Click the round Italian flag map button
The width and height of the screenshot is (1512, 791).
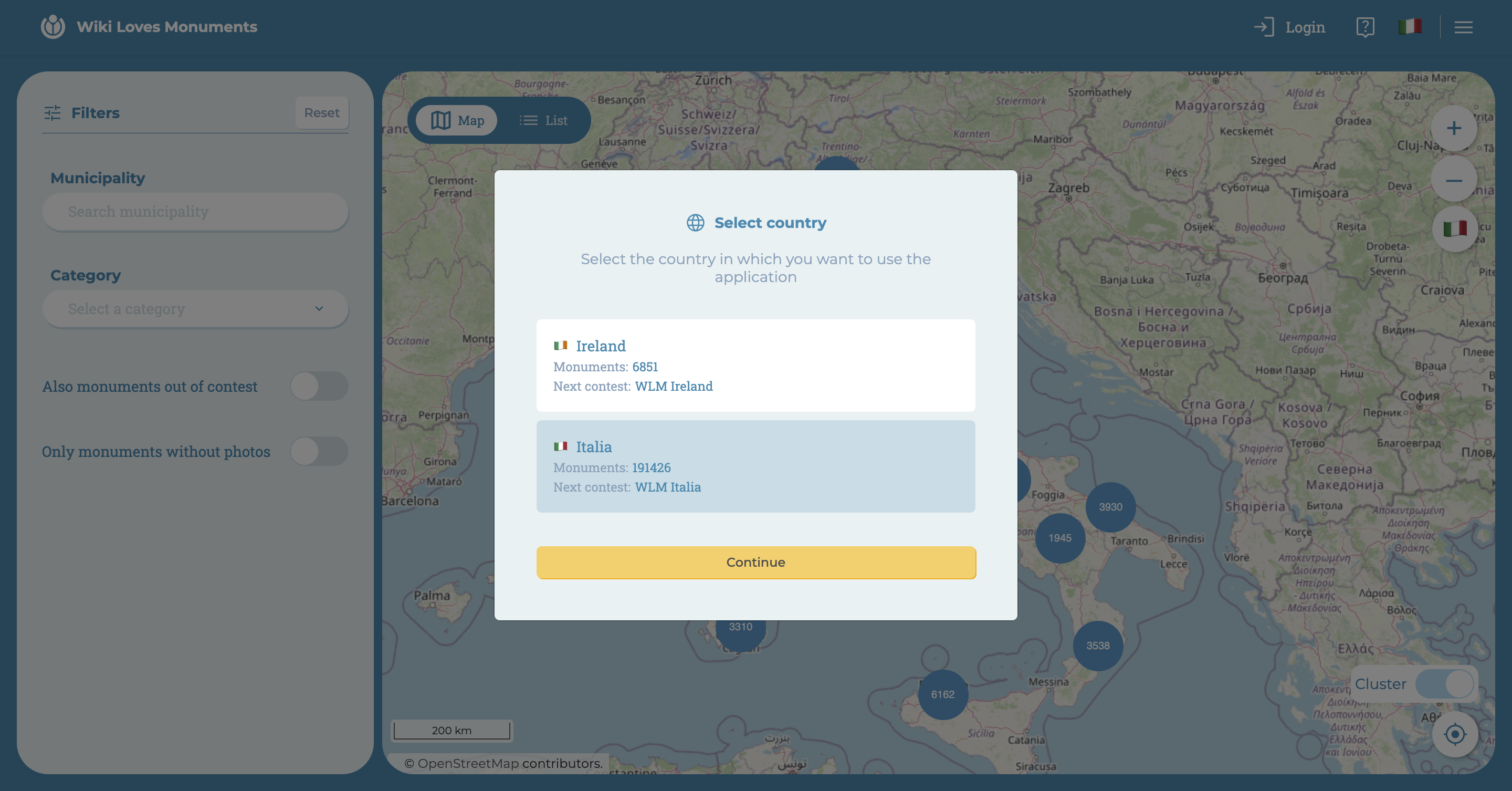[x=1454, y=228]
